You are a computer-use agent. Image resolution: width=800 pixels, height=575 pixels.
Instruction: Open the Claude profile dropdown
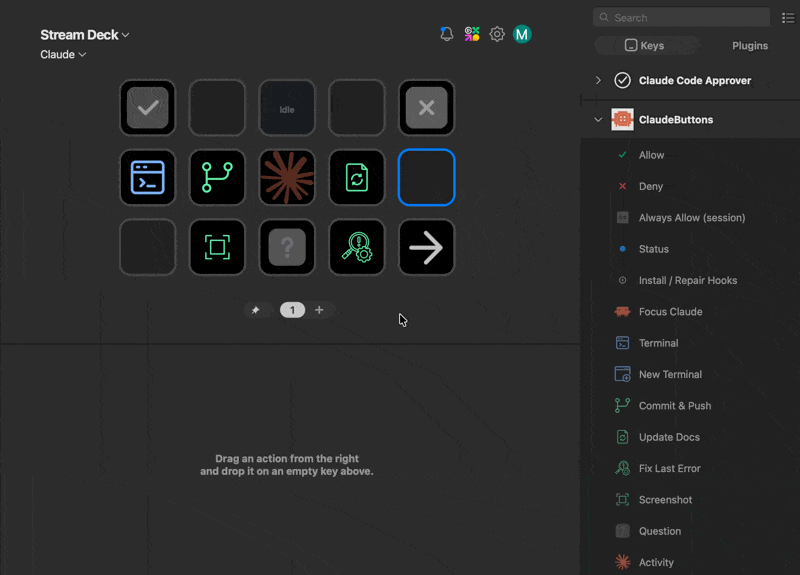click(x=63, y=55)
